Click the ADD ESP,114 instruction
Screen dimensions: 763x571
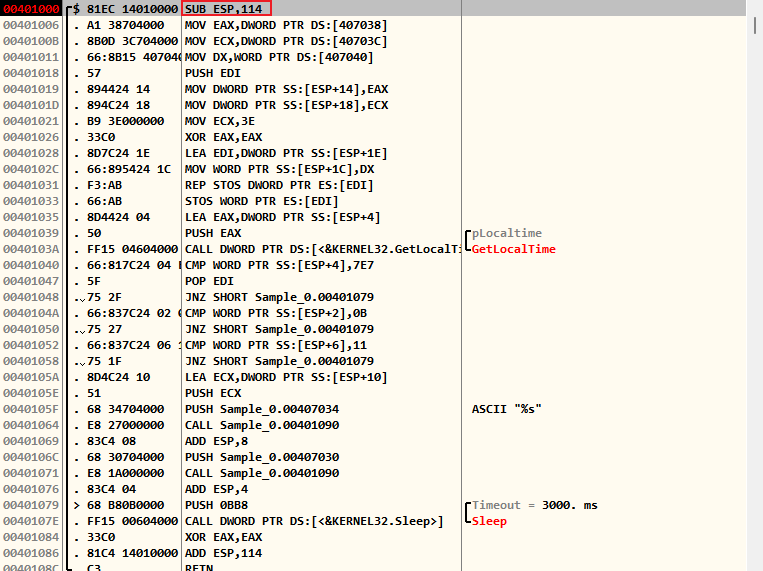pos(223,553)
